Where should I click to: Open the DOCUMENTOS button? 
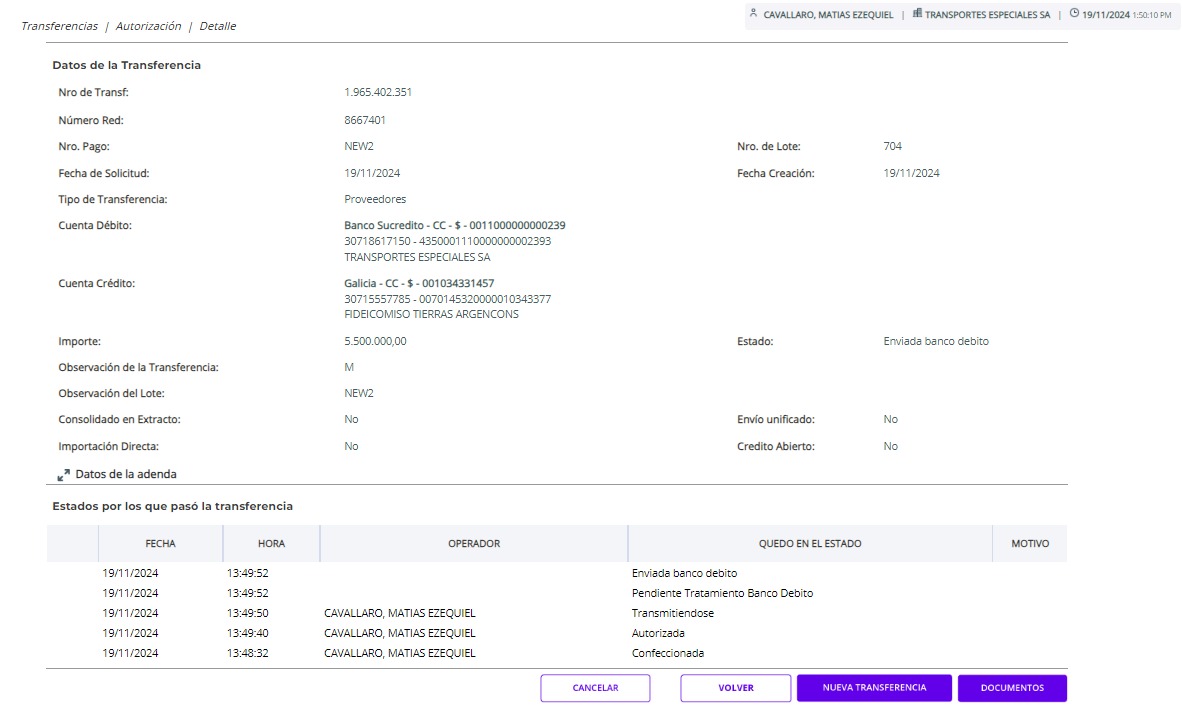tap(1012, 688)
